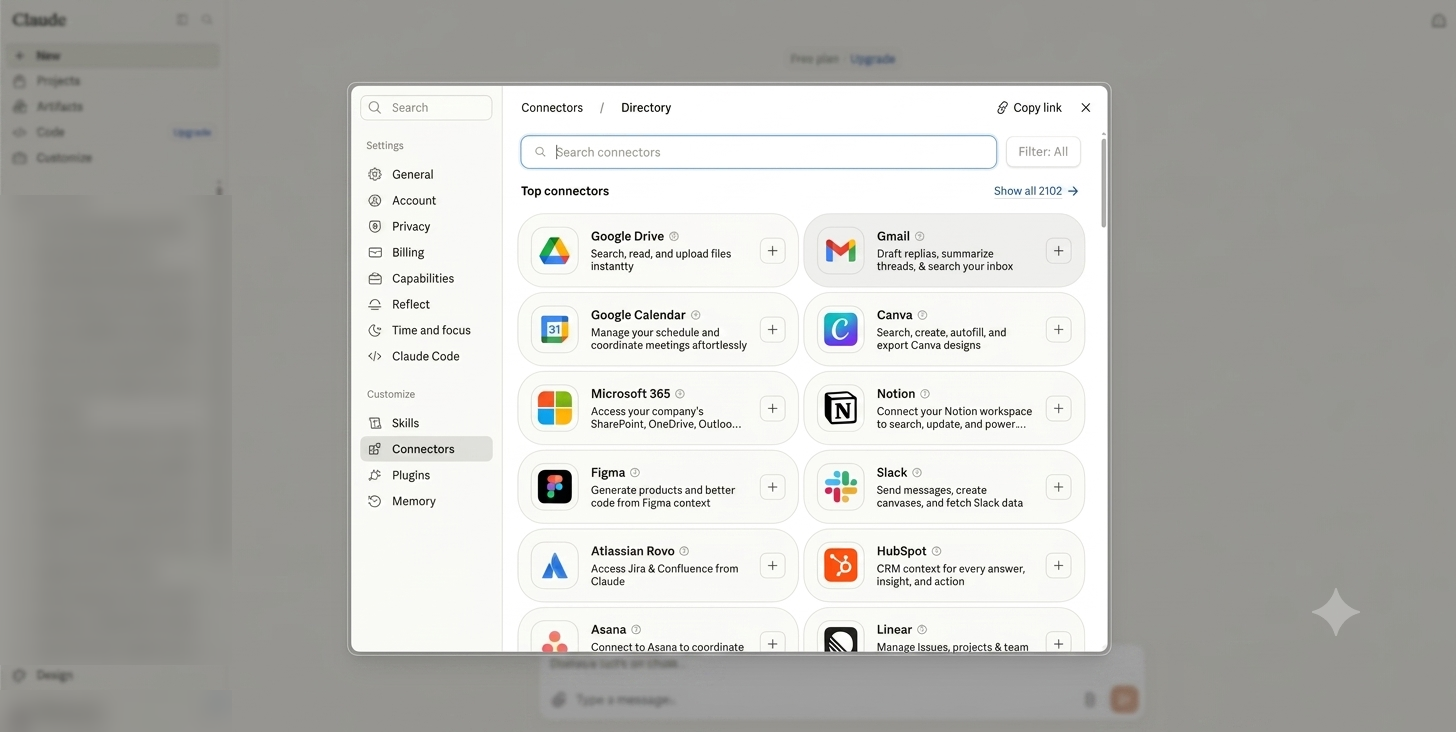This screenshot has width=1456, height=732.
Task: Add the Gmail connector
Action: point(1058,250)
